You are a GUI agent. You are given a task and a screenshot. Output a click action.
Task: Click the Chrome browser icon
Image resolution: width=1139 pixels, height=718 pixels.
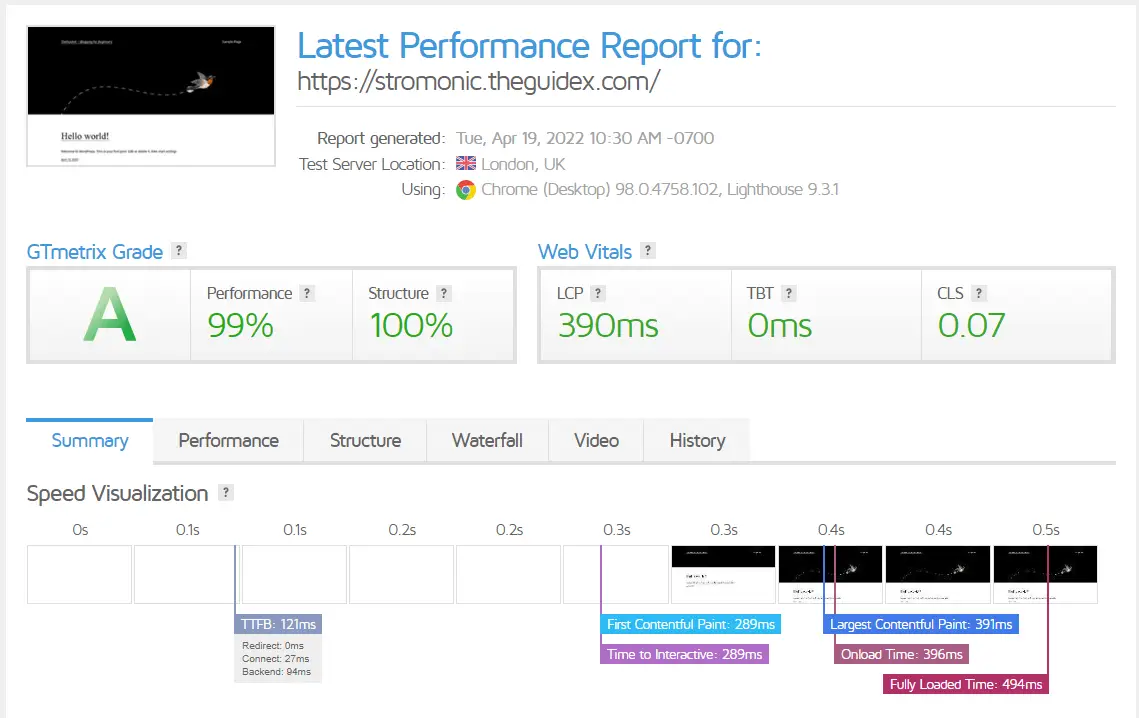pyautogui.click(x=466, y=189)
